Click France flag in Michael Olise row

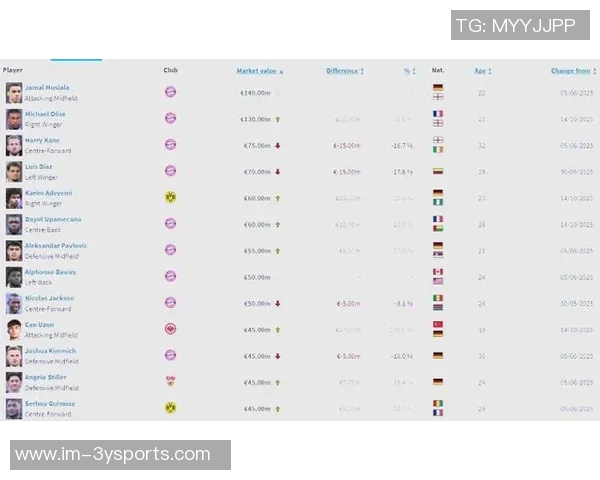[438, 114]
